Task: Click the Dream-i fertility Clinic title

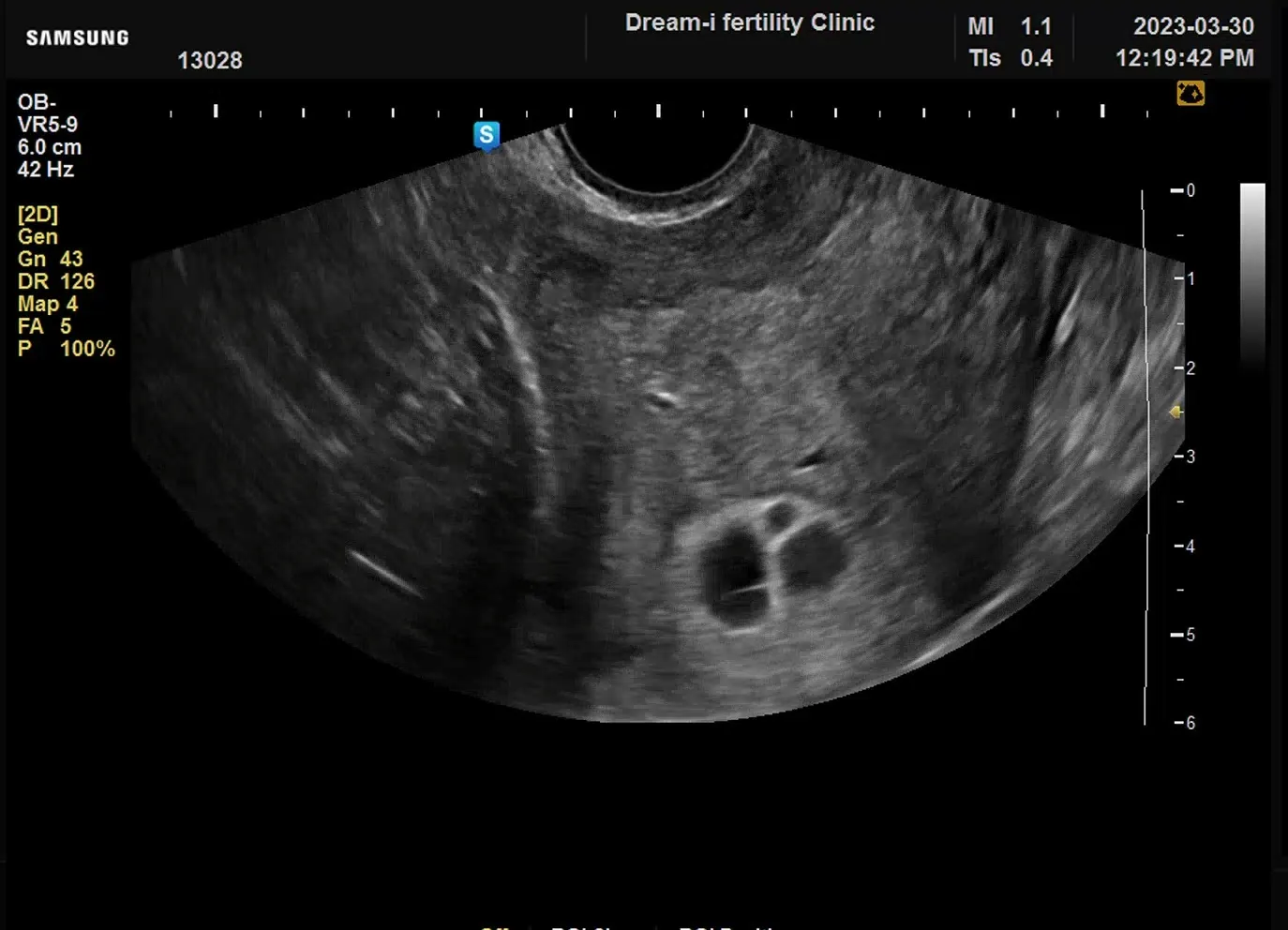Action: point(750,22)
